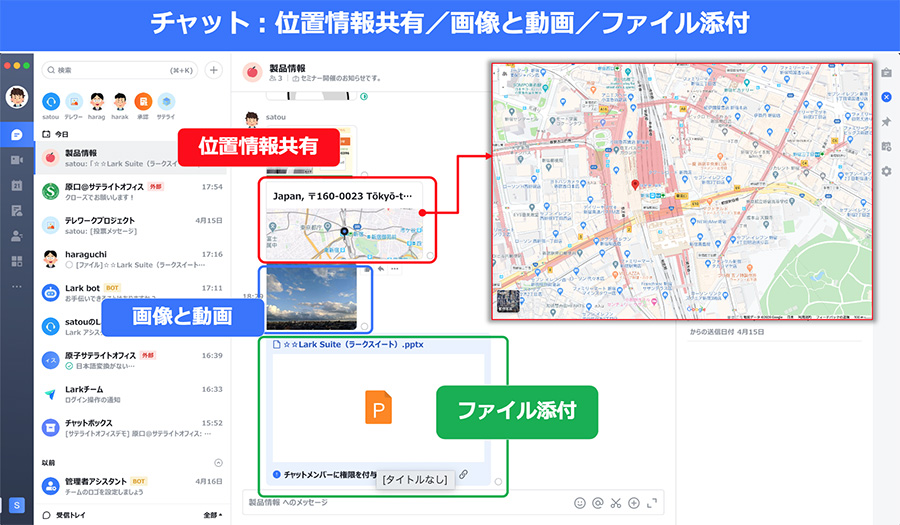Expand the message editor with the corner arrows
Screen dimensions: 900x525
[651, 503]
